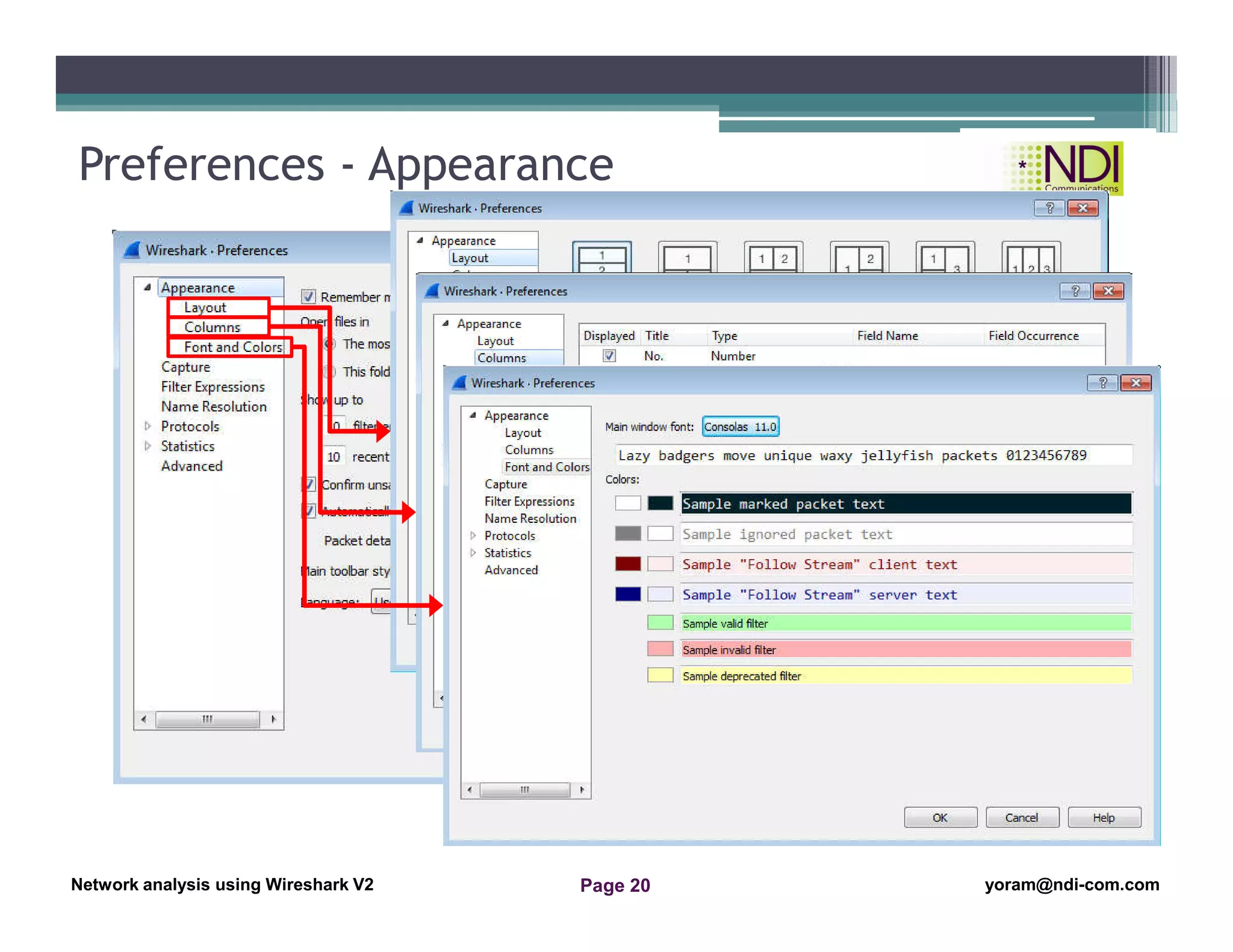Toggle Remember main window checkbox

tap(309, 297)
